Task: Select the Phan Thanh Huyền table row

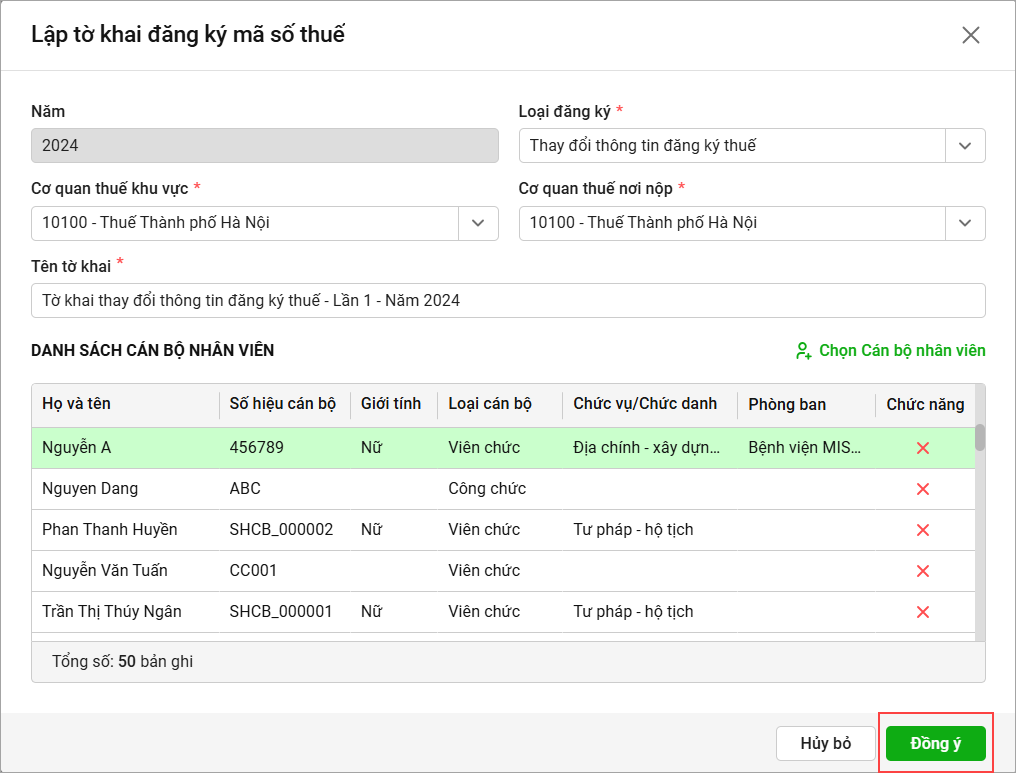Action: (110, 530)
